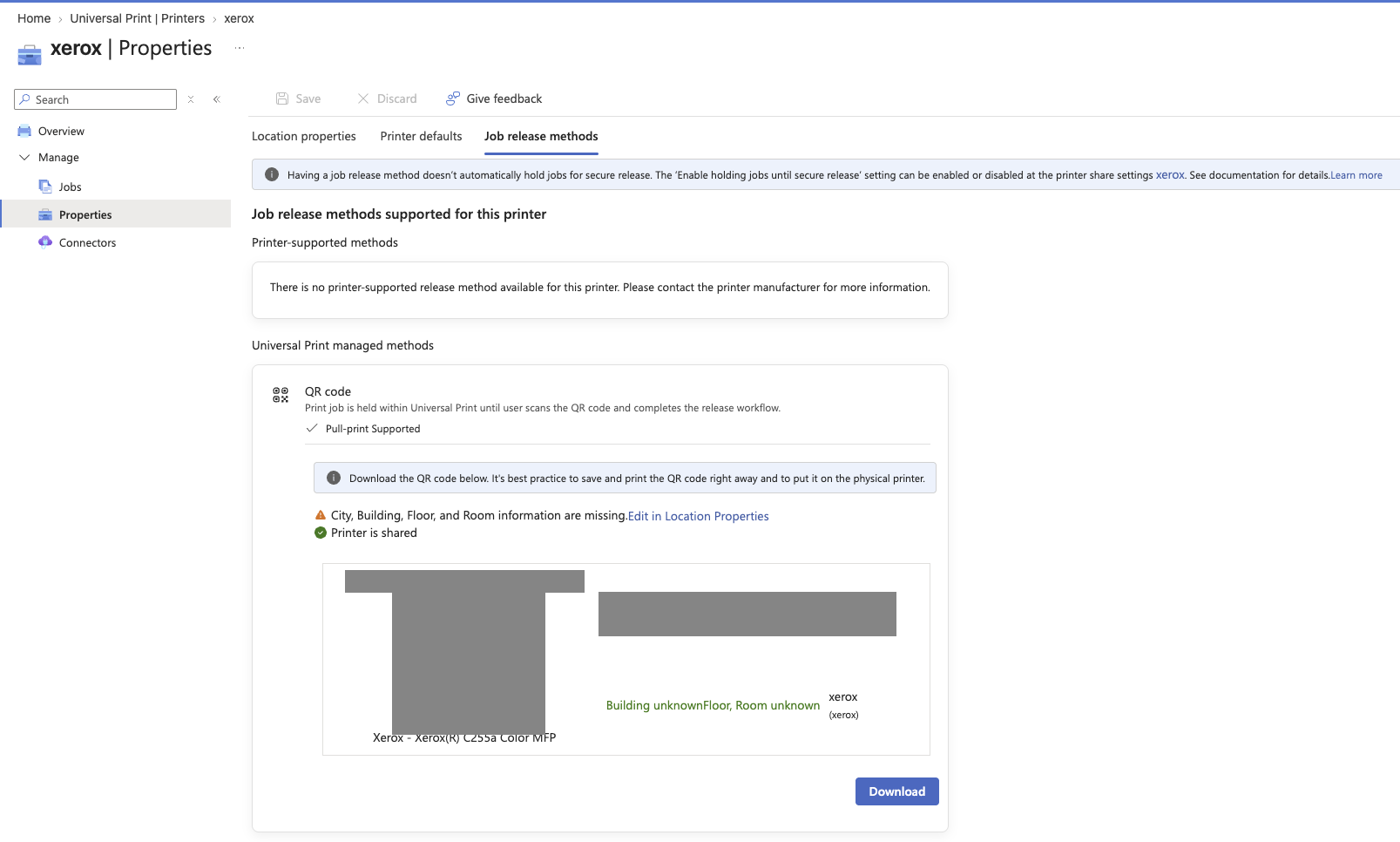Viewport: 1400px width, 842px height.
Task: Clear the sidebar search with X icon
Action: coord(191,99)
